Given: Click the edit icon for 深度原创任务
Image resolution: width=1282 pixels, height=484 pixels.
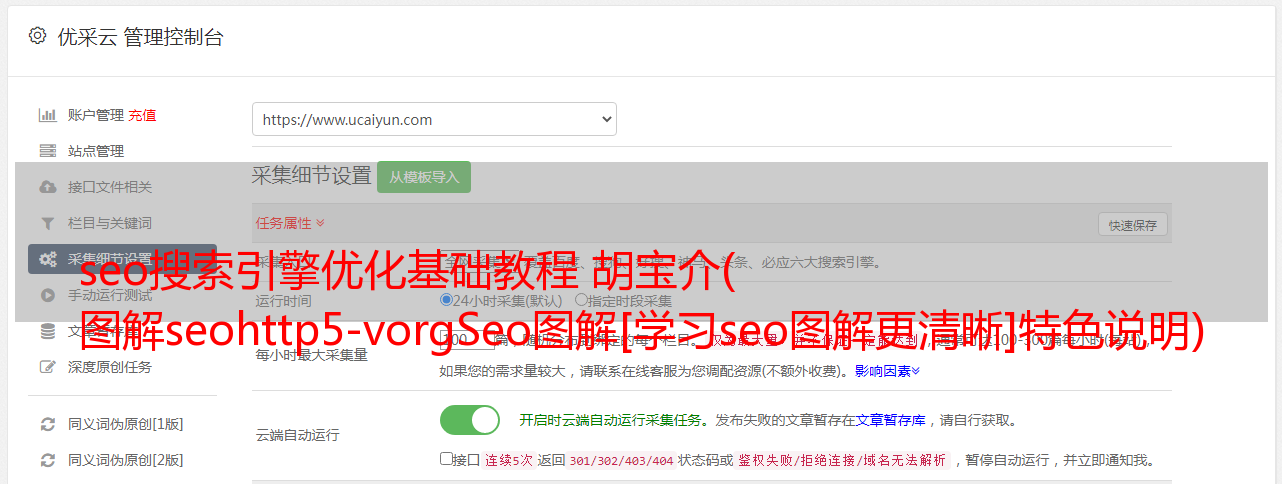Looking at the screenshot, I should (47, 367).
